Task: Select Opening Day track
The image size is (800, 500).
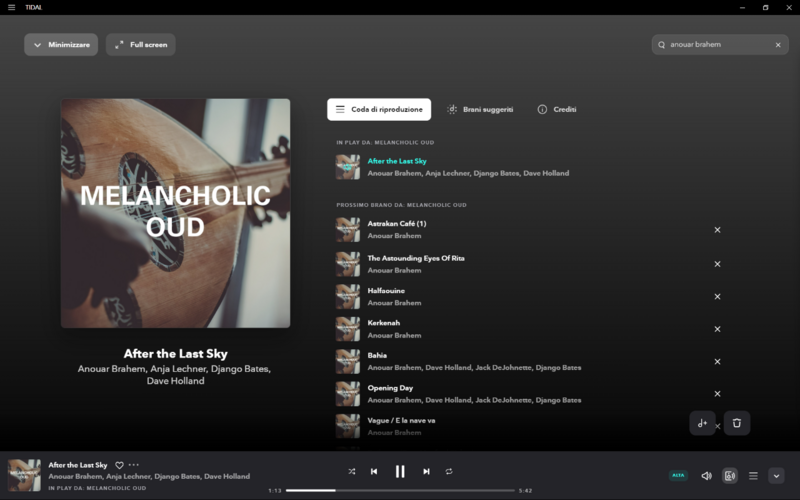Action: tap(390, 388)
